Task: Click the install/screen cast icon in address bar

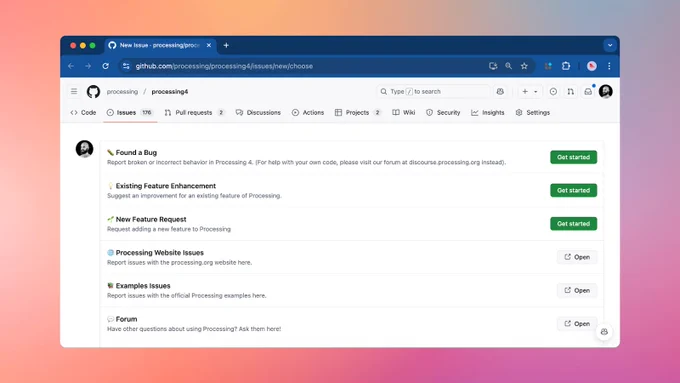Action: (x=493, y=66)
